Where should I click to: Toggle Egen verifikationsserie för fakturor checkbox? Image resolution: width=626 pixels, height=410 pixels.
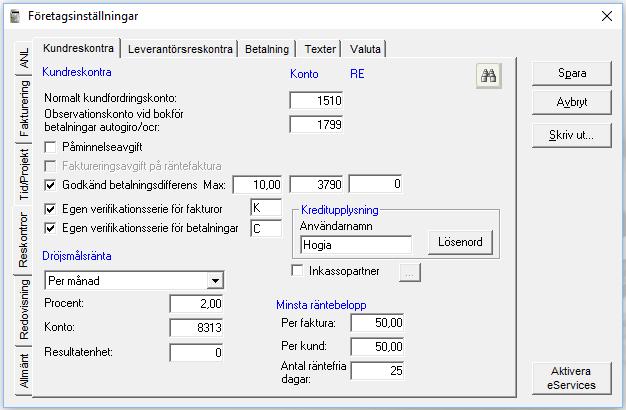(50, 209)
